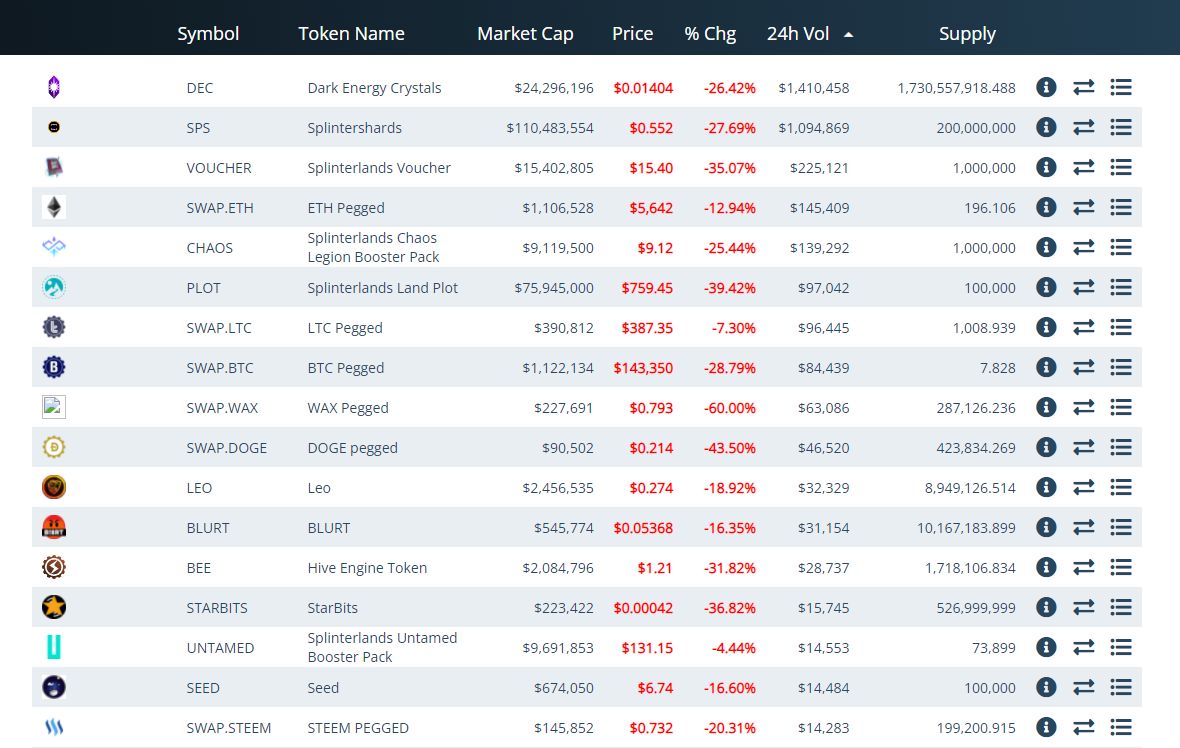Open info for DEC token
The height and width of the screenshot is (748, 1180).
1046,87
